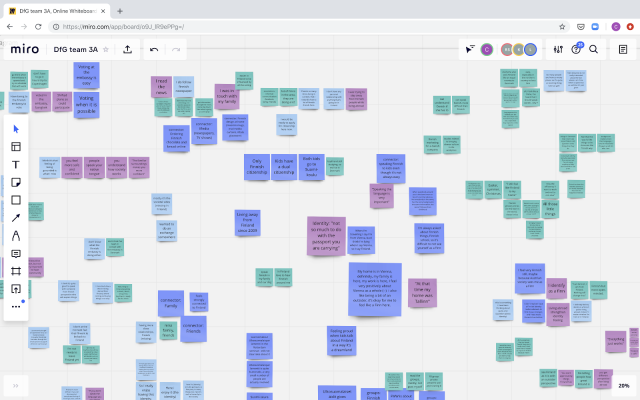The image size is (640, 400).
Task: Select the Pen drawing tool
Action: (x=16, y=235)
